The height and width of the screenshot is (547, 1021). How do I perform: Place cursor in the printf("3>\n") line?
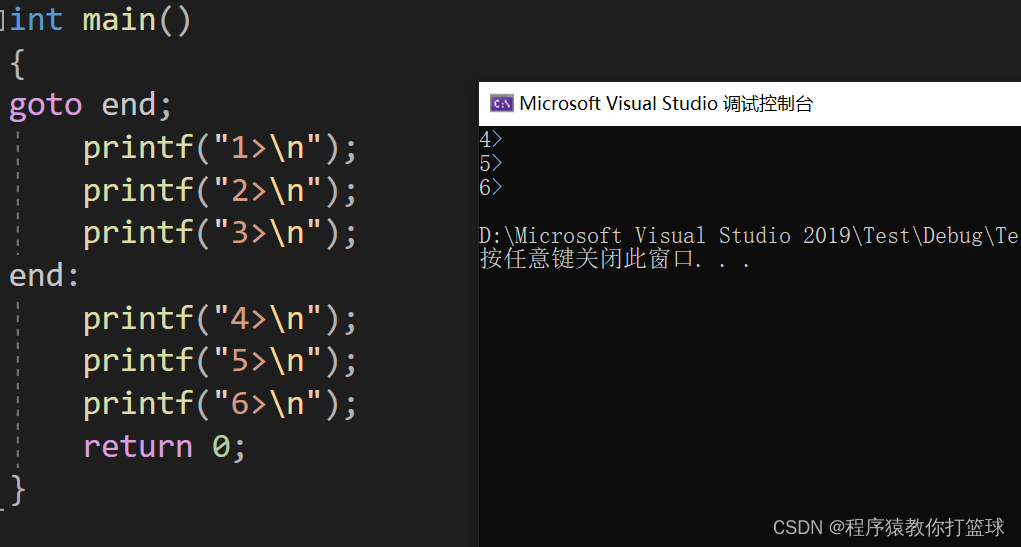pyautogui.click(x=219, y=233)
